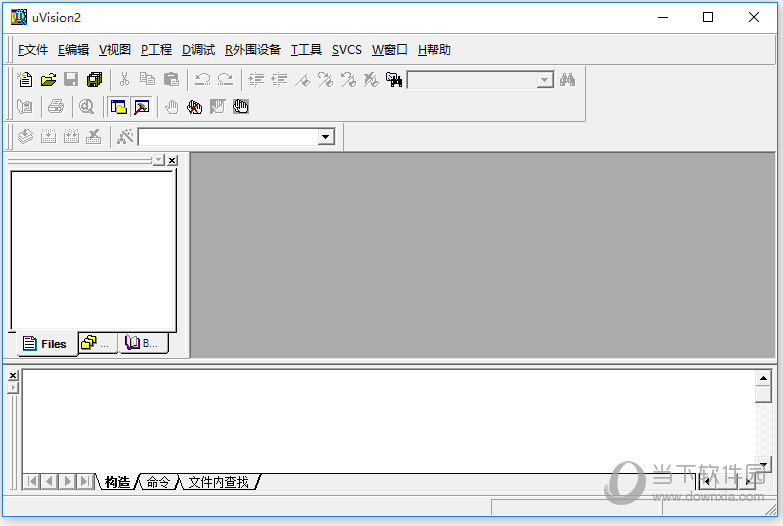
Task: Click the Enable/Disable Breakpoint hand icon
Action: (218, 106)
